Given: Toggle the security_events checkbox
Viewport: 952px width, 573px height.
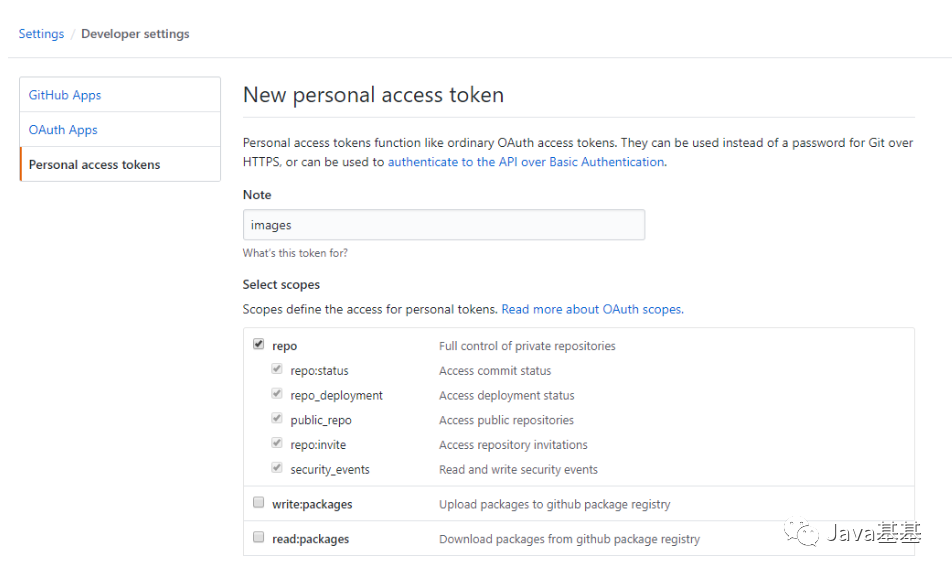Looking at the screenshot, I should pyautogui.click(x=277, y=468).
